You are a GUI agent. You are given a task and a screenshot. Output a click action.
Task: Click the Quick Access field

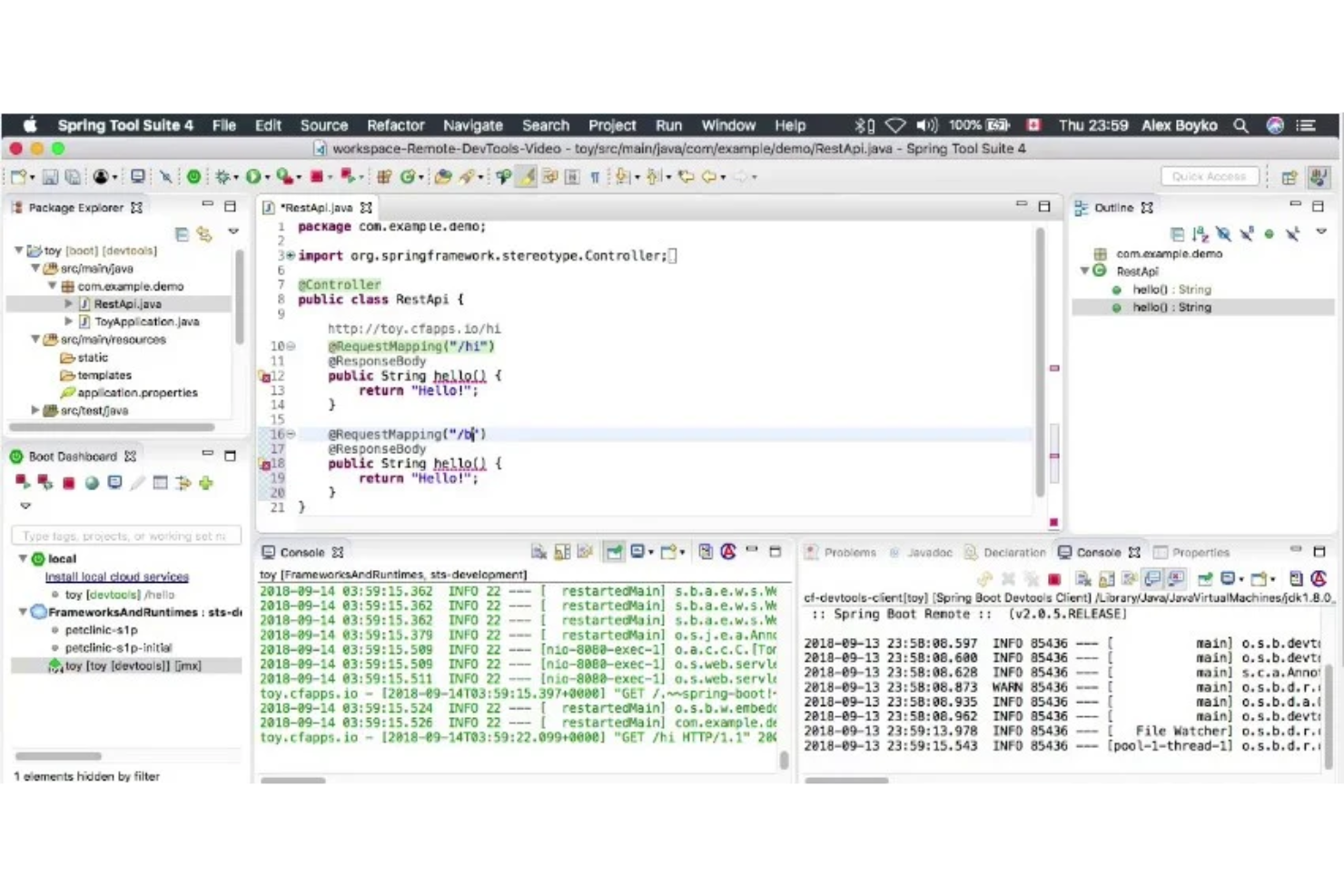pyautogui.click(x=1209, y=175)
